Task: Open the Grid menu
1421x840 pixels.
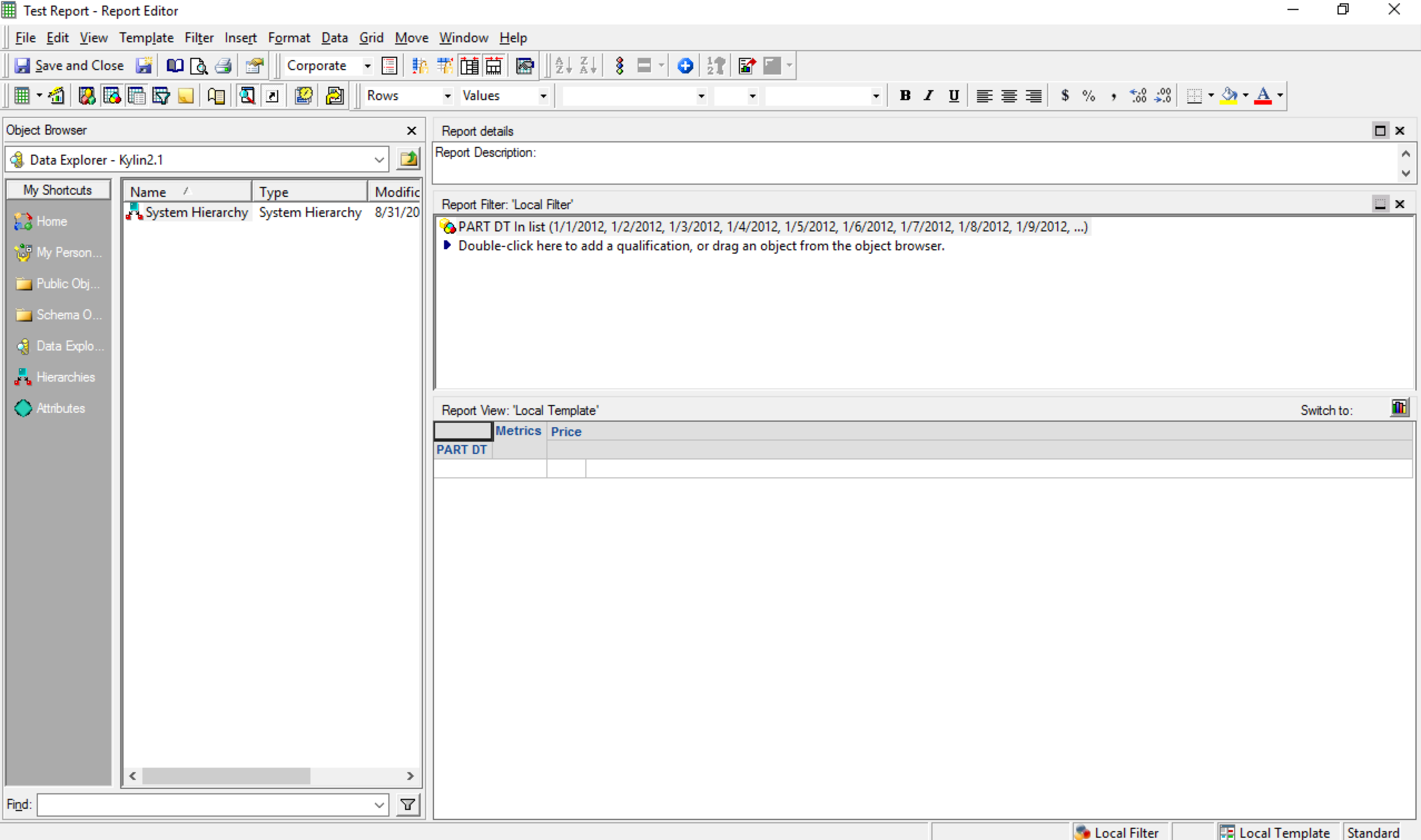Action: (x=371, y=37)
